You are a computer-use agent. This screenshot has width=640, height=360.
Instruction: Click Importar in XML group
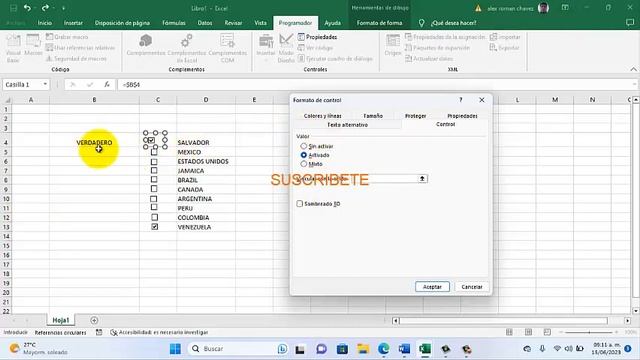(505, 37)
